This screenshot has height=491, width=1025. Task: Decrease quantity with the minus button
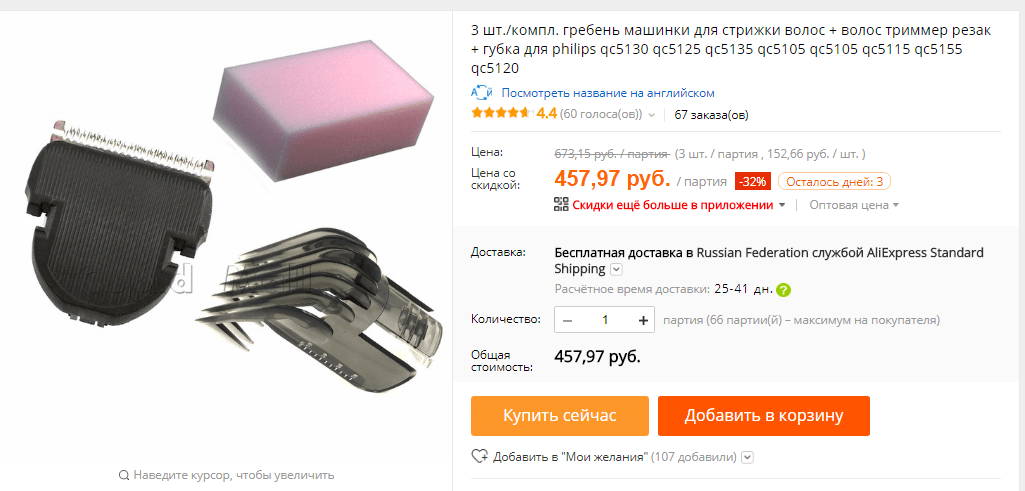click(x=567, y=320)
